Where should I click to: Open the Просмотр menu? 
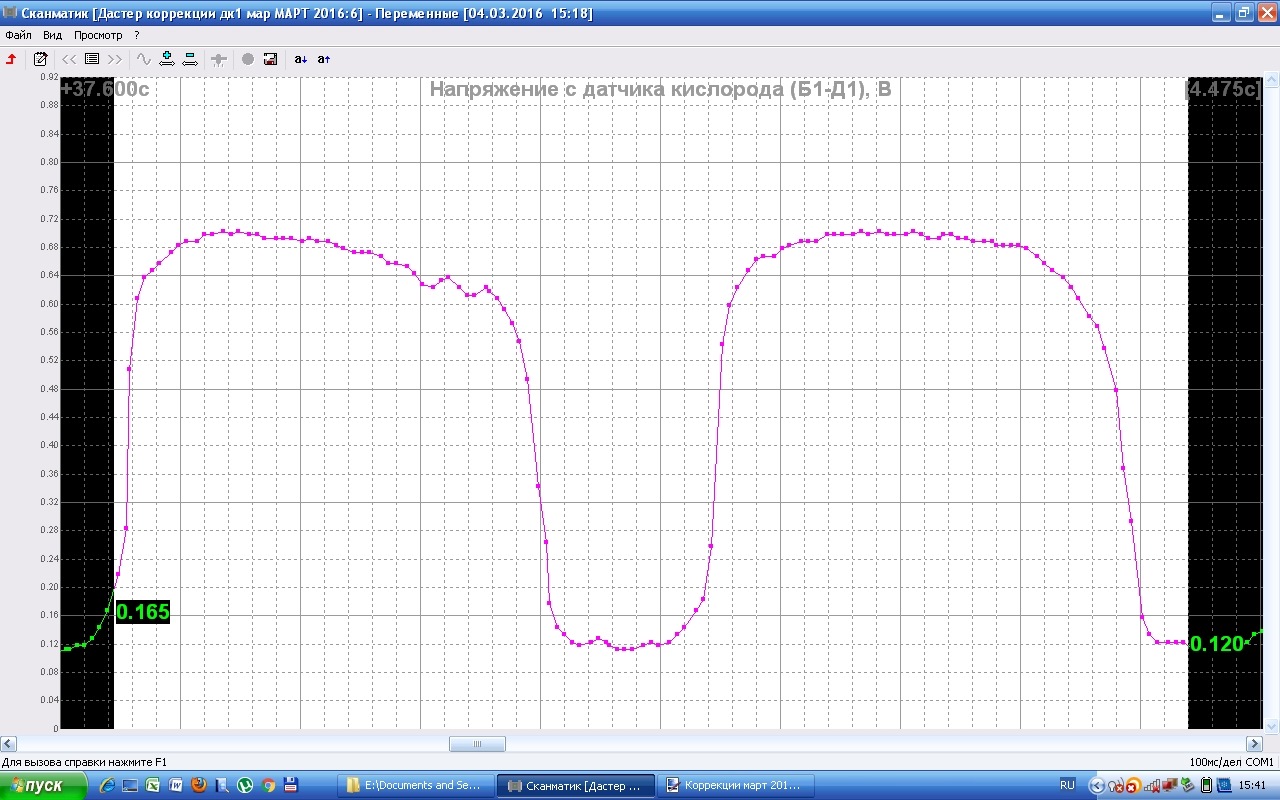click(98, 35)
